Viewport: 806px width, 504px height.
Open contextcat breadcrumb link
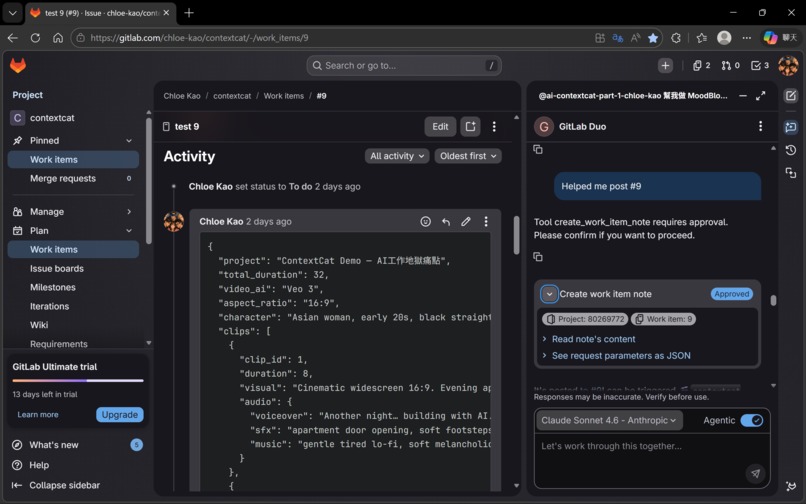pyautogui.click(x=232, y=96)
